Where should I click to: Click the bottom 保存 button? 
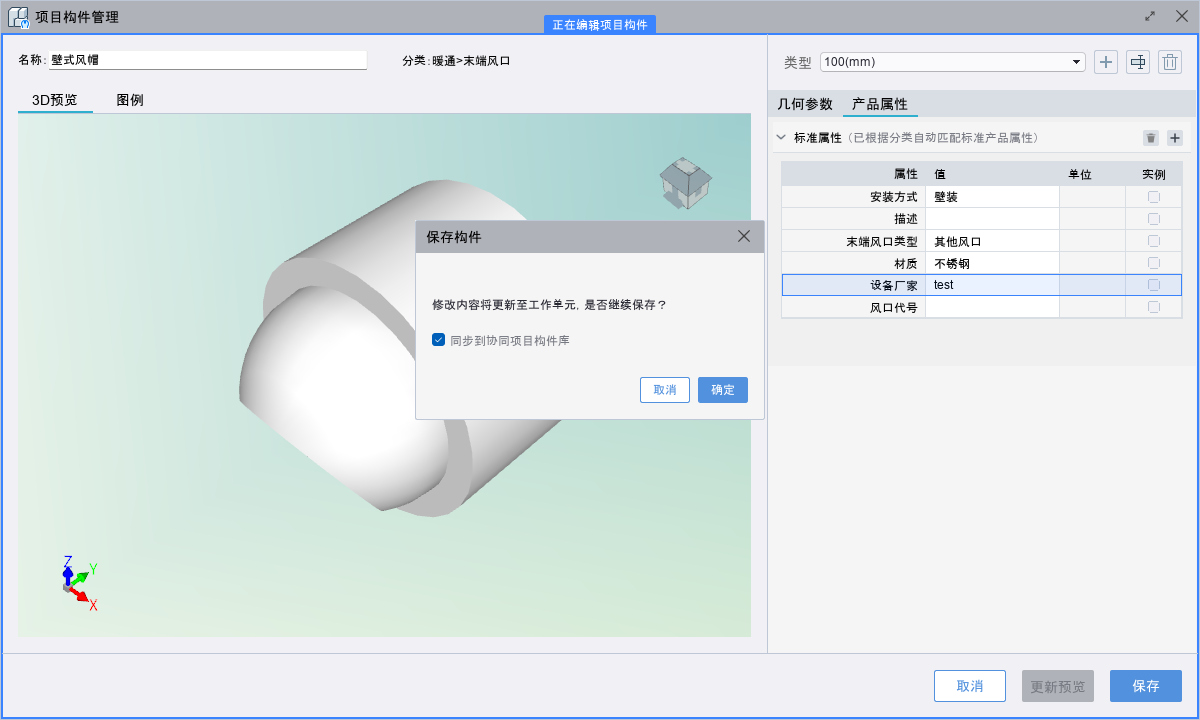click(x=1146, y=686)
